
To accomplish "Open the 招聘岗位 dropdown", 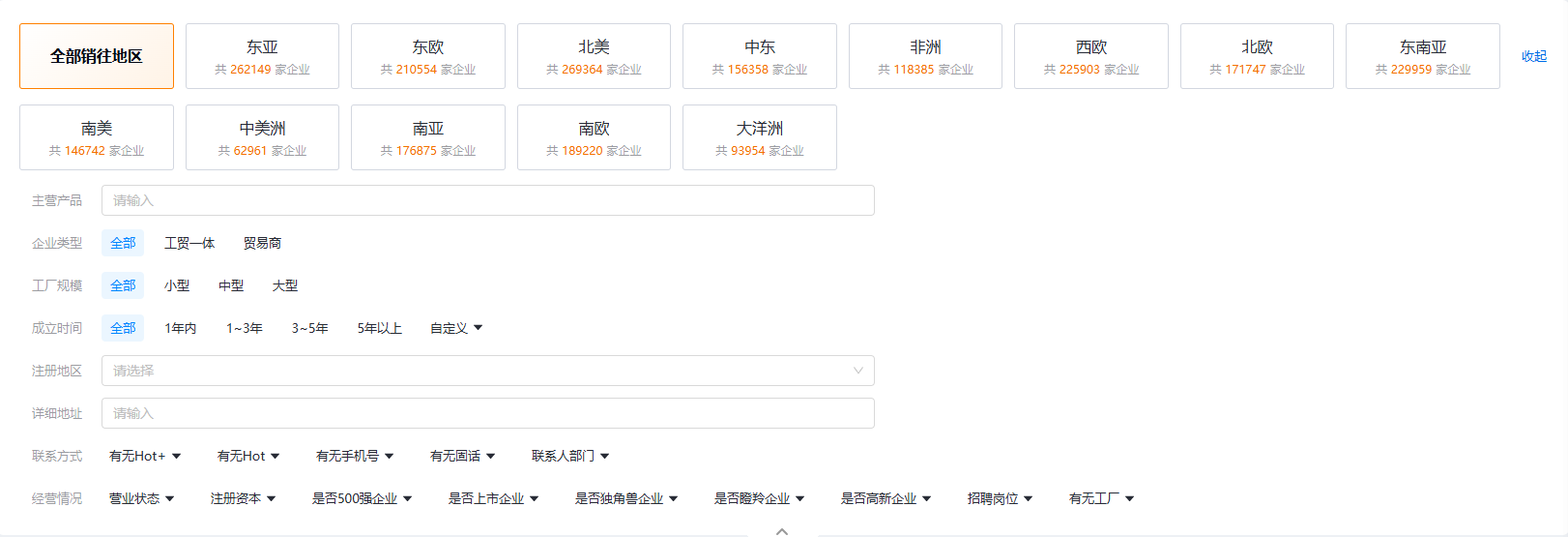I will (x=1000, y=498).
